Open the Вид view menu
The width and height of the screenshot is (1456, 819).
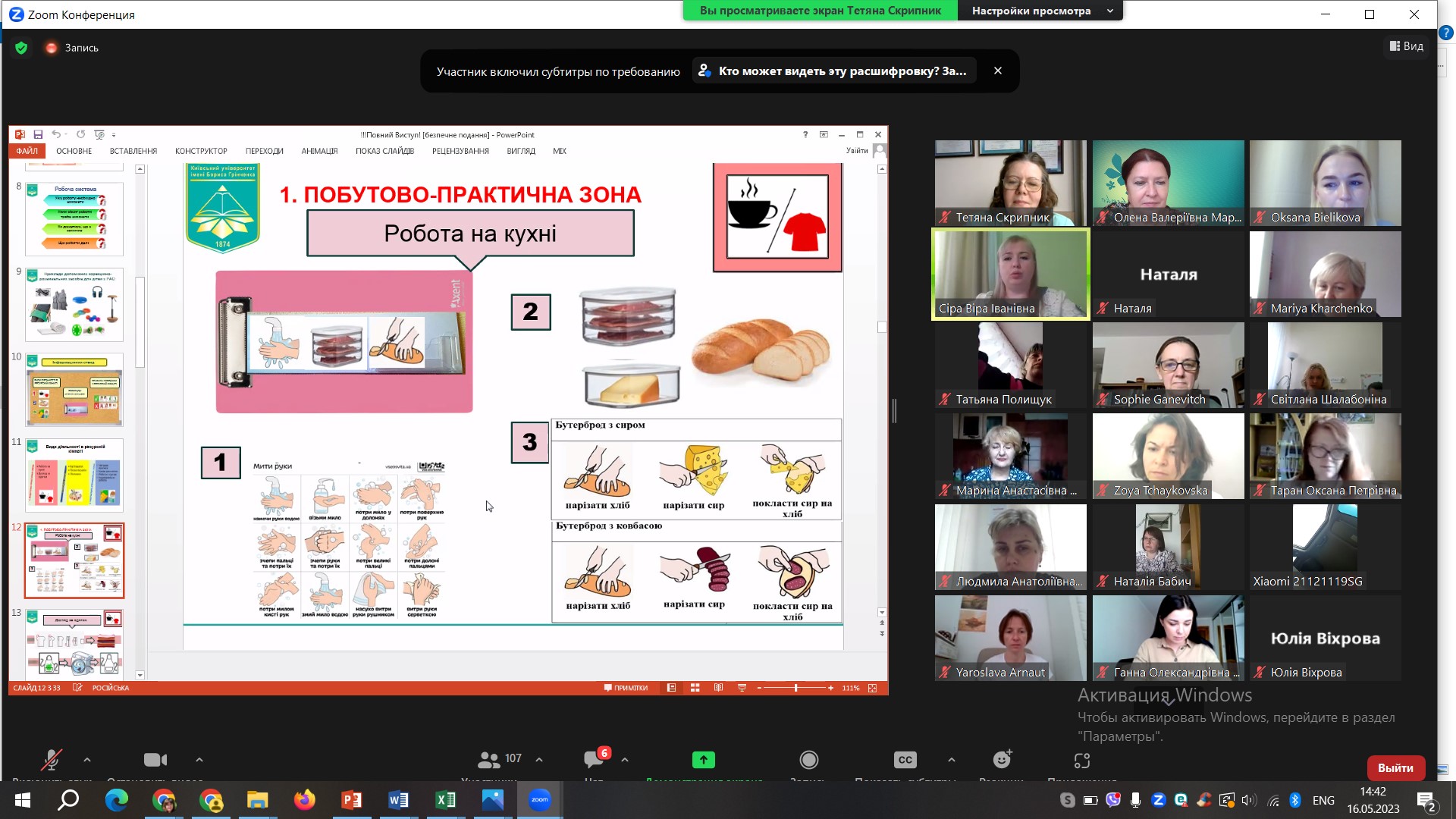(x=1406, y=46)
